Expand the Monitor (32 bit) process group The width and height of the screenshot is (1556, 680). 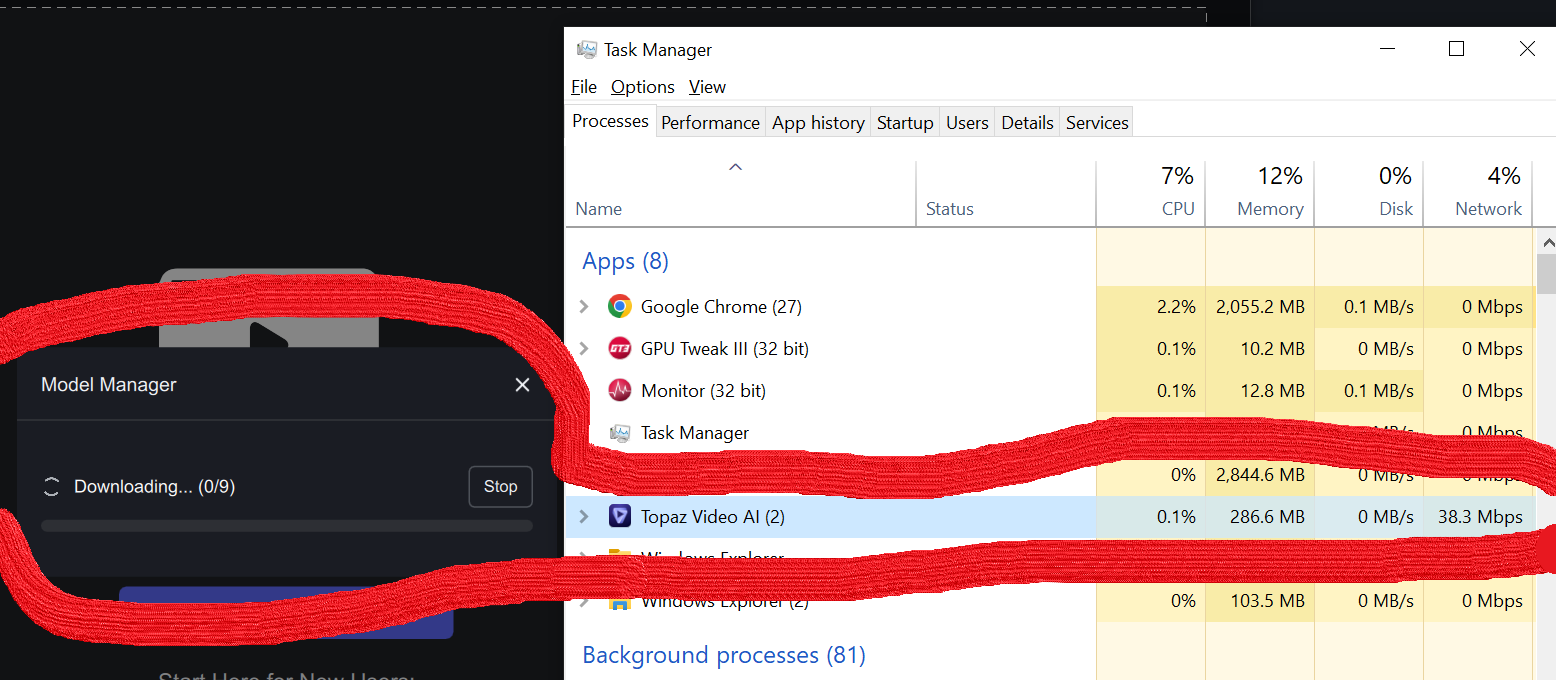[585, 391]
